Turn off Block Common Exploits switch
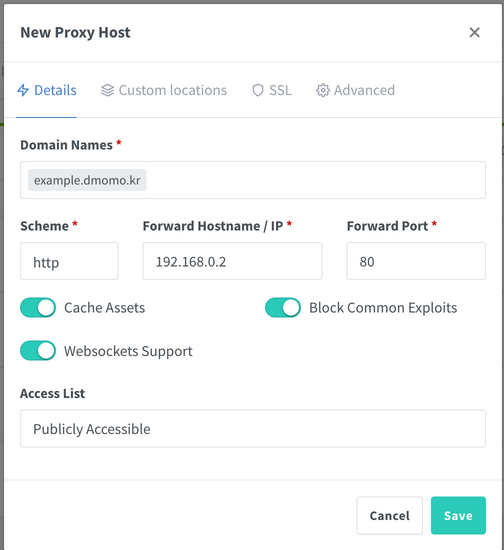This screenshot has height=550, width=504. coord(283,308)
